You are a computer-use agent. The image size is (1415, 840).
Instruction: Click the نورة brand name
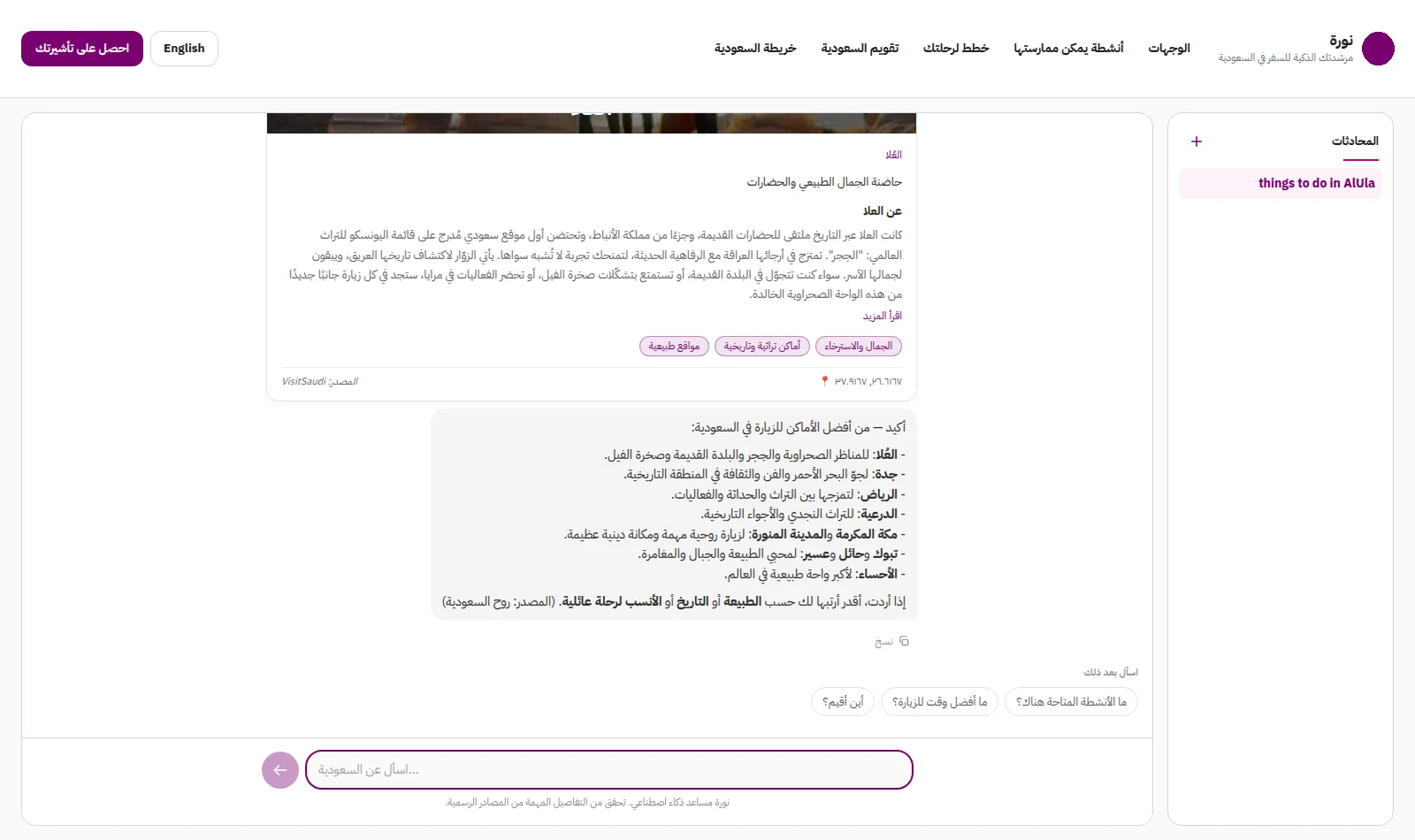tap(1341, 41)
